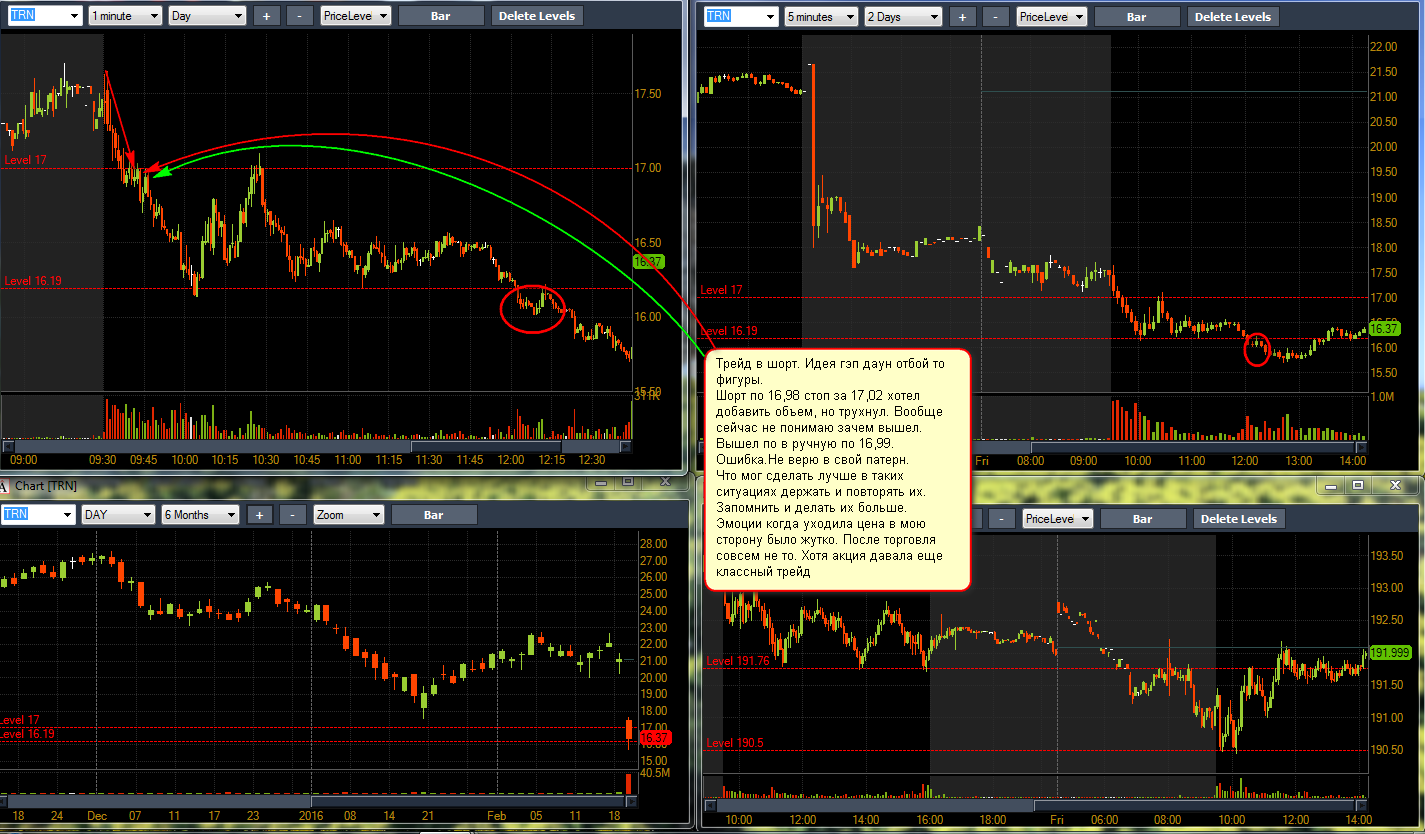Open the 5 minutes interval dropdown
This screenshot has height=834, width=1425.
coord(821,17)
